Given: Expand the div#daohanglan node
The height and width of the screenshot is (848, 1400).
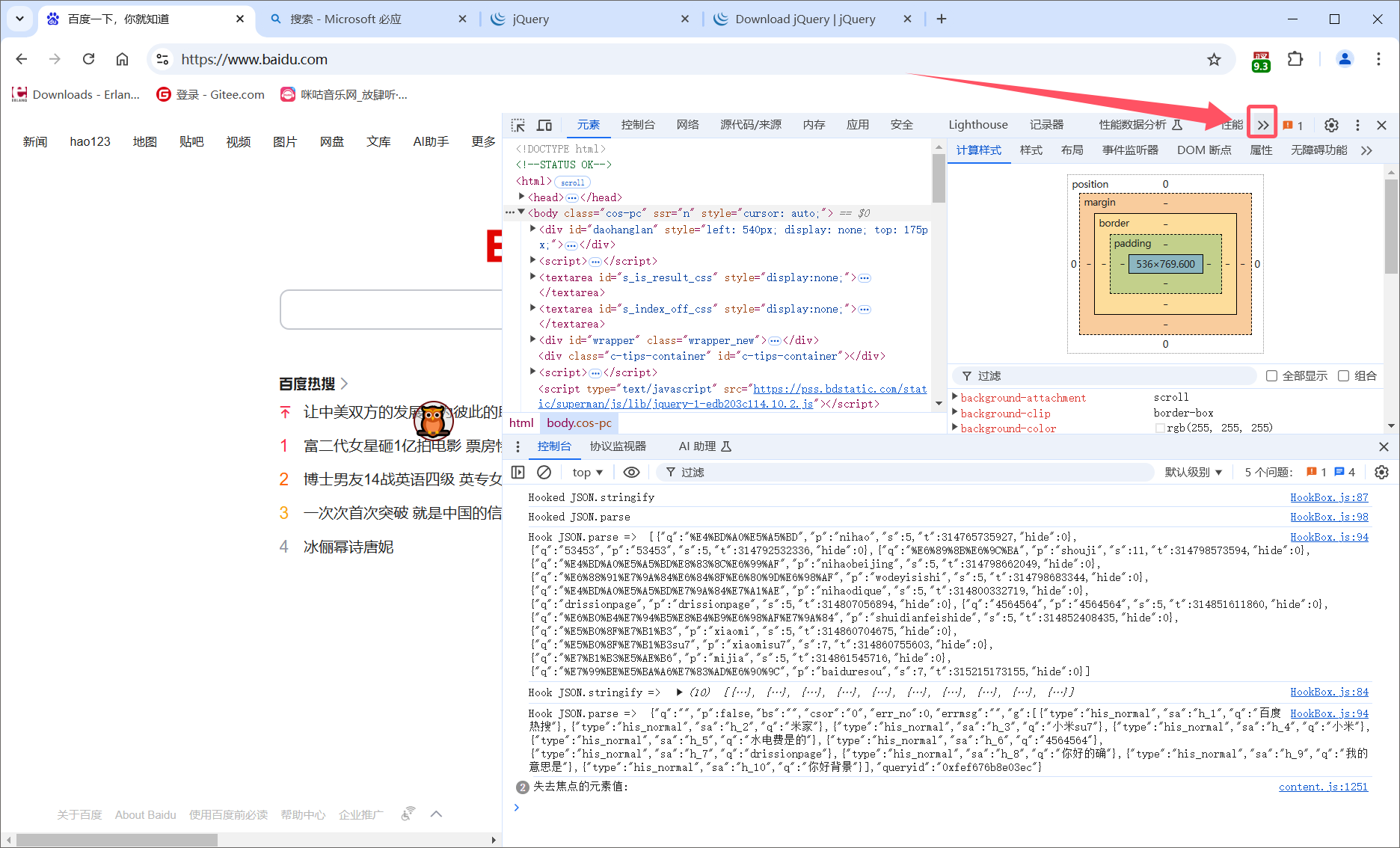Looking at the screenshot, I should [x=532, y=229].
